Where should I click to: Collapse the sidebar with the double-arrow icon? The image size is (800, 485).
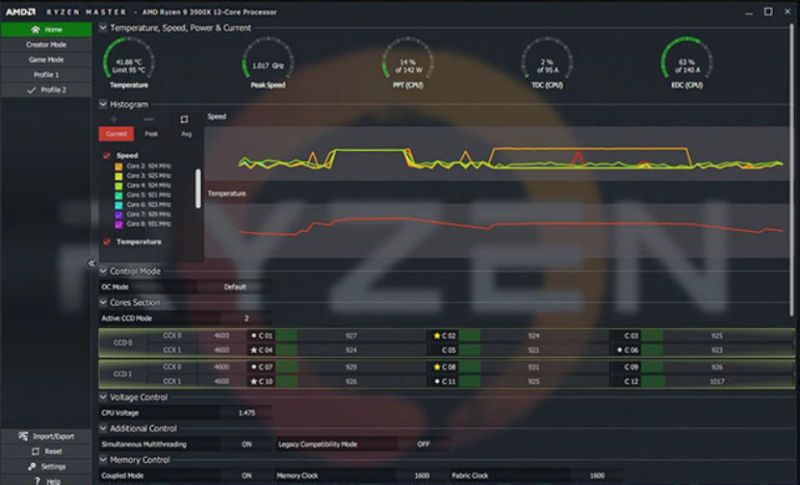(91, 263)
